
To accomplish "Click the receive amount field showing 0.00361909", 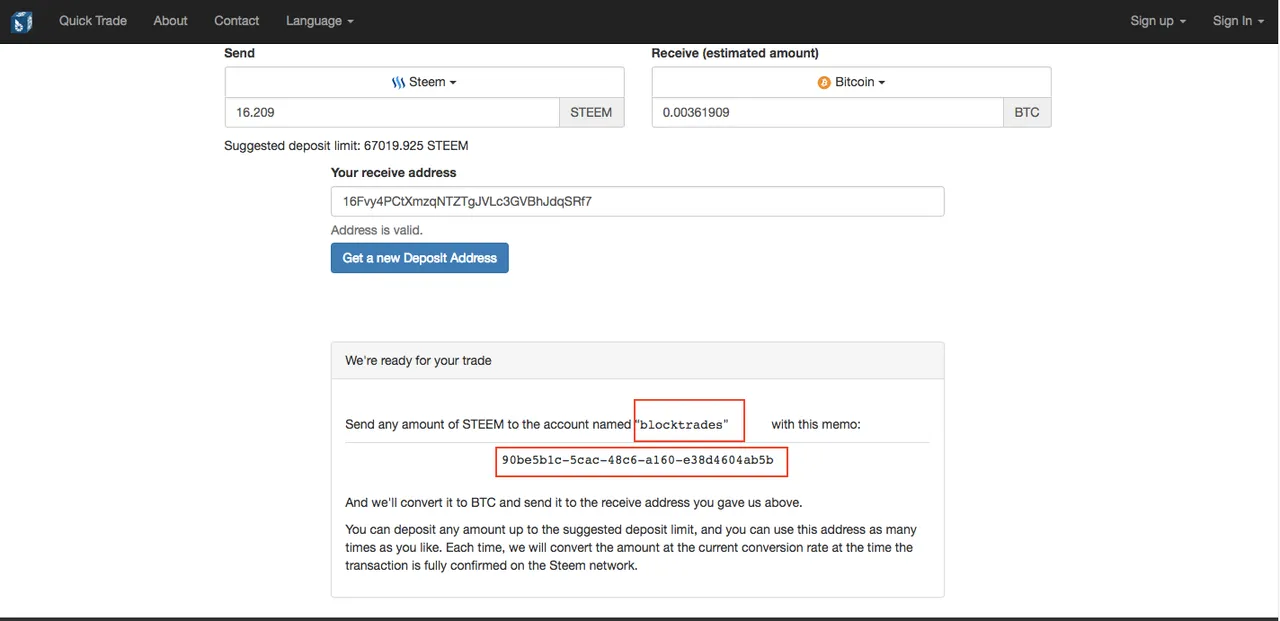I will (828, 112).
